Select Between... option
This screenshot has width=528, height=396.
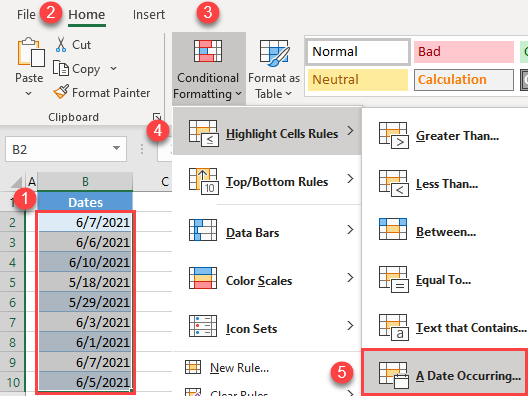446,232
